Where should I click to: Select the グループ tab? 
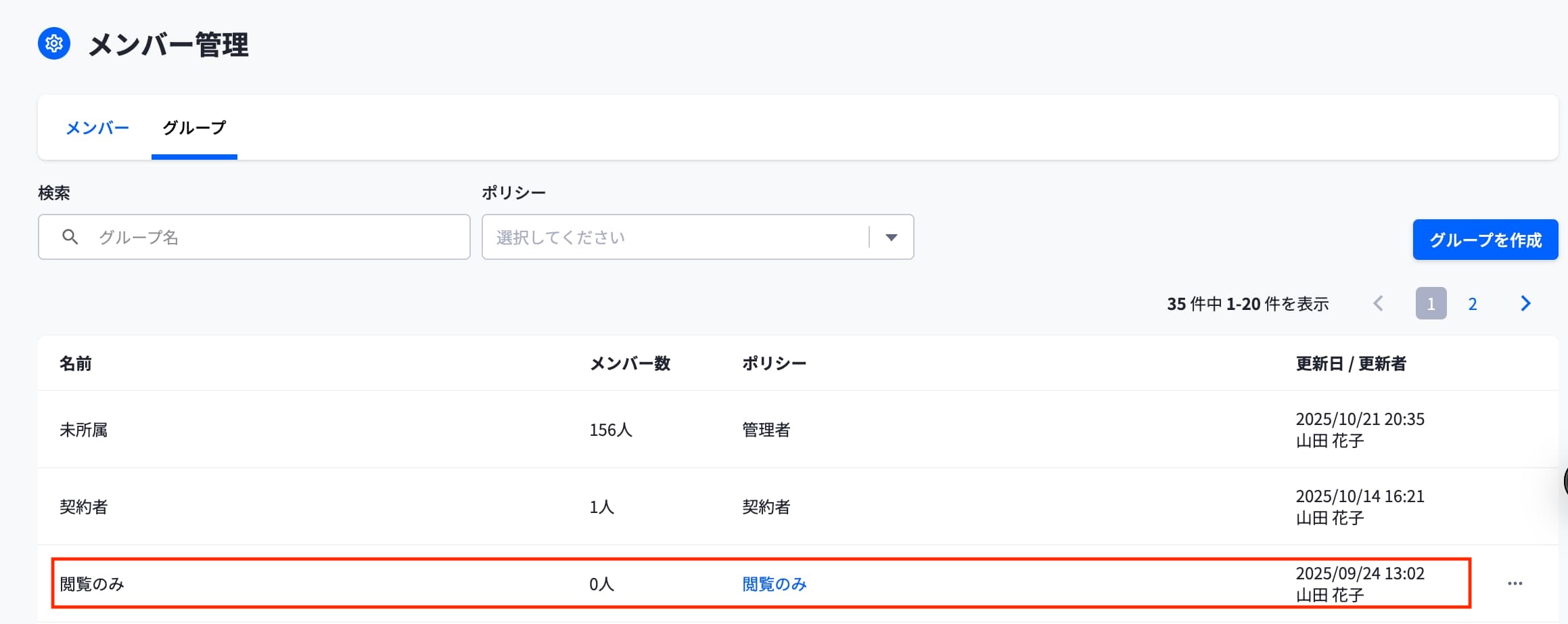pos(194,128)
